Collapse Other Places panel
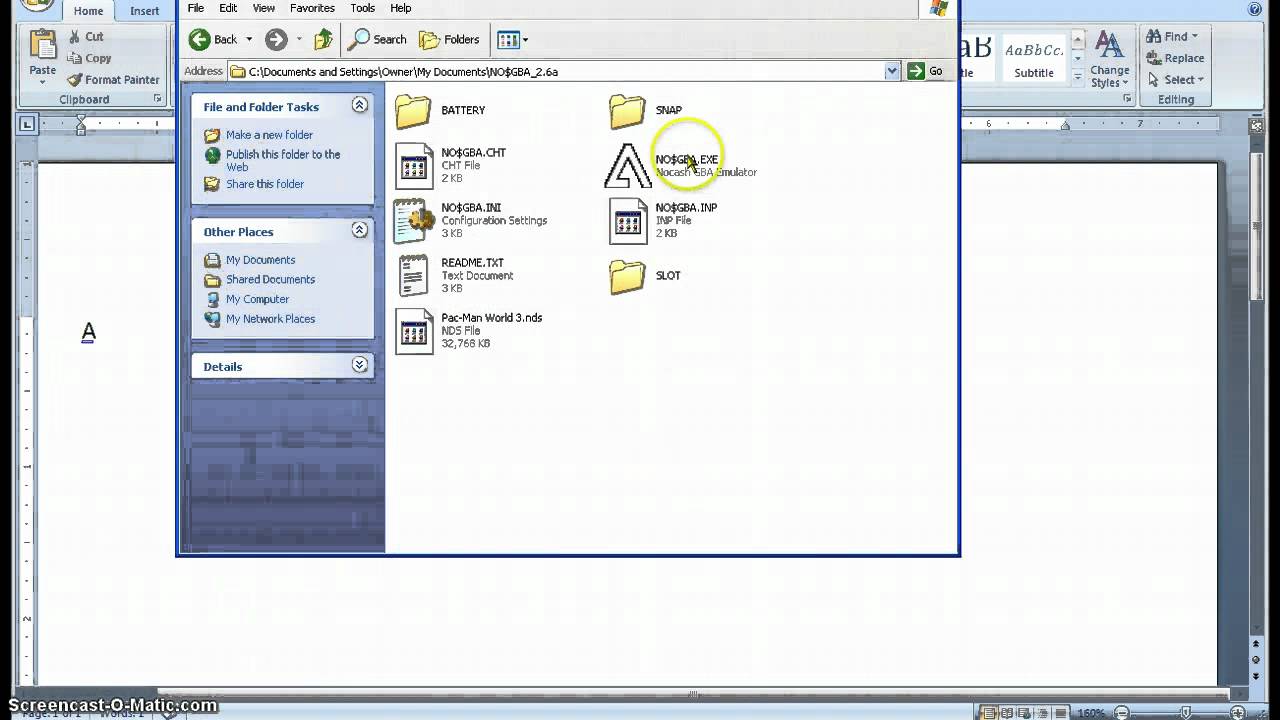Viewport: 1280px width, 720px height. coord(360,230)
